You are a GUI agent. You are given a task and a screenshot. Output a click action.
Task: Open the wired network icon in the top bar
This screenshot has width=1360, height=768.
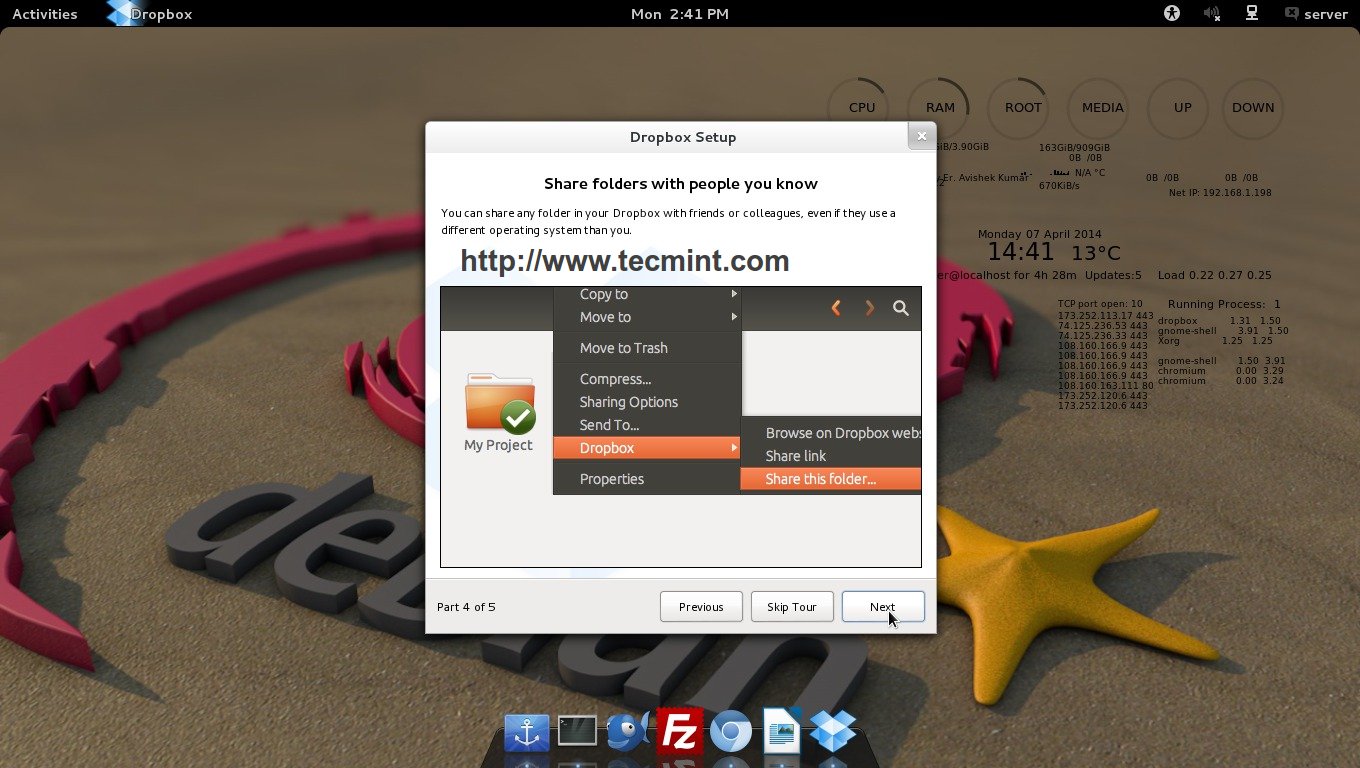[x=1251, y=13]
